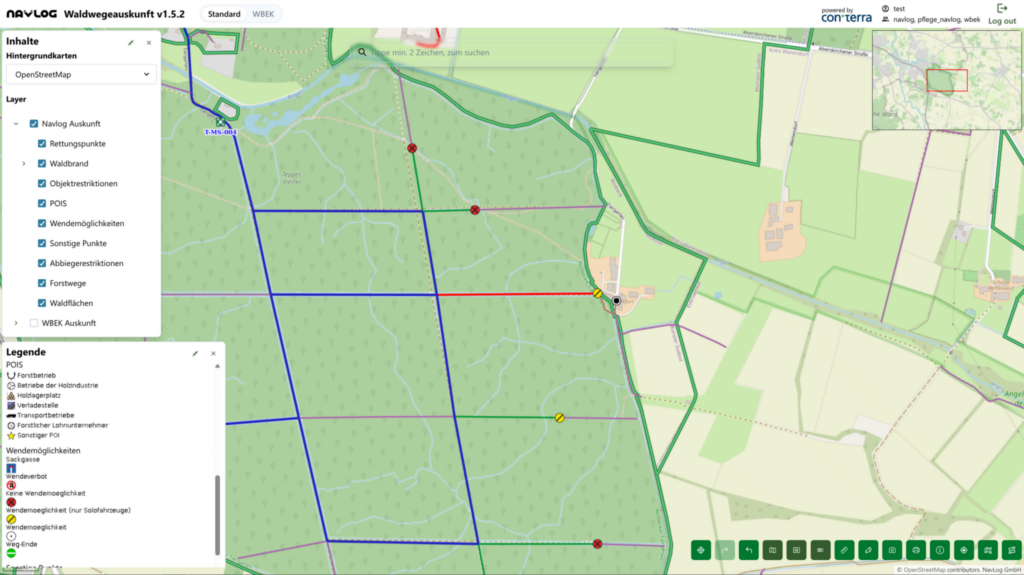Click the Legende scrollbar thumb
The image size is (1024, 575).
coord(217,515)
